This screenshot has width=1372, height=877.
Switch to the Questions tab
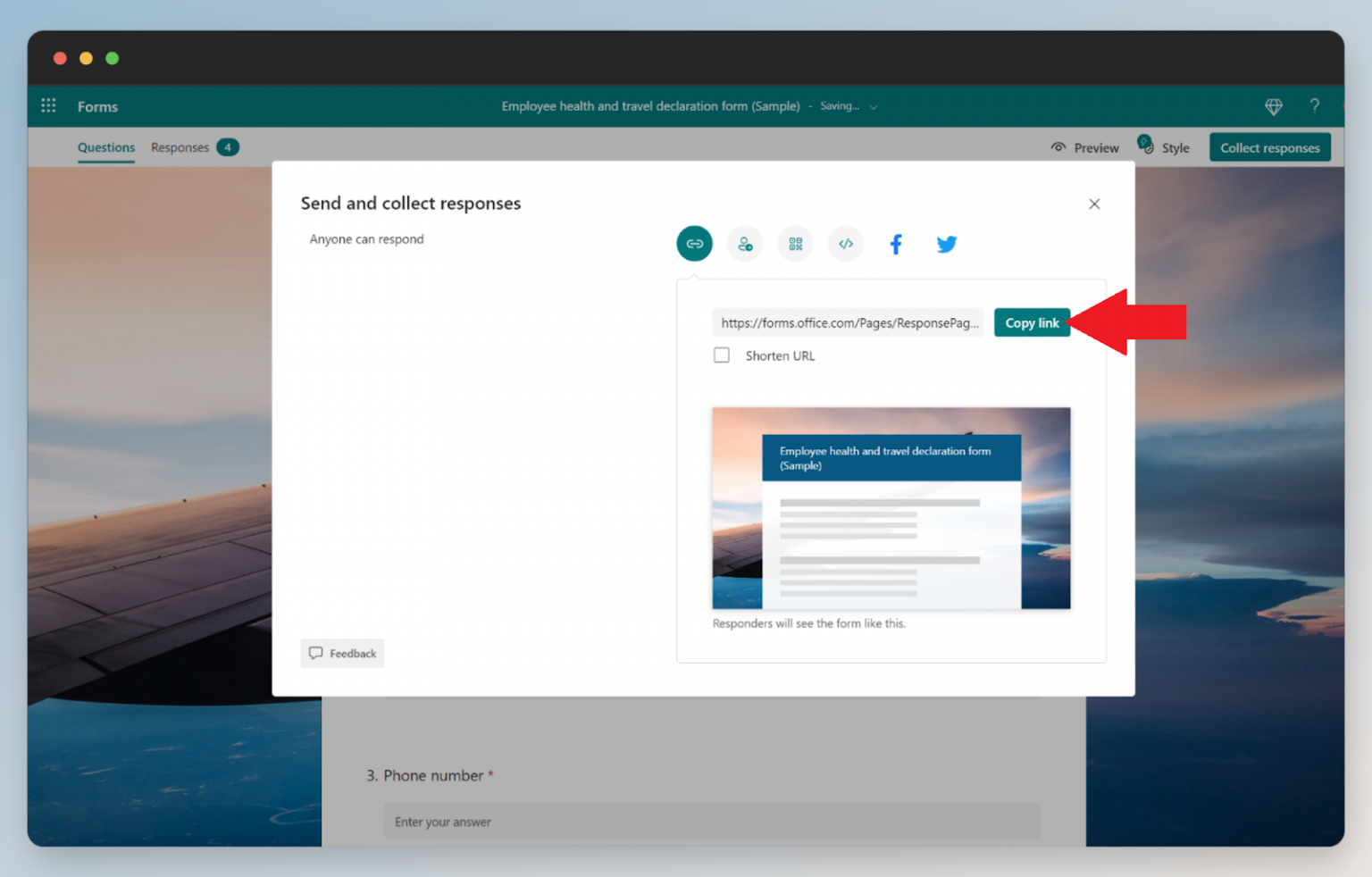coord(105,147)
